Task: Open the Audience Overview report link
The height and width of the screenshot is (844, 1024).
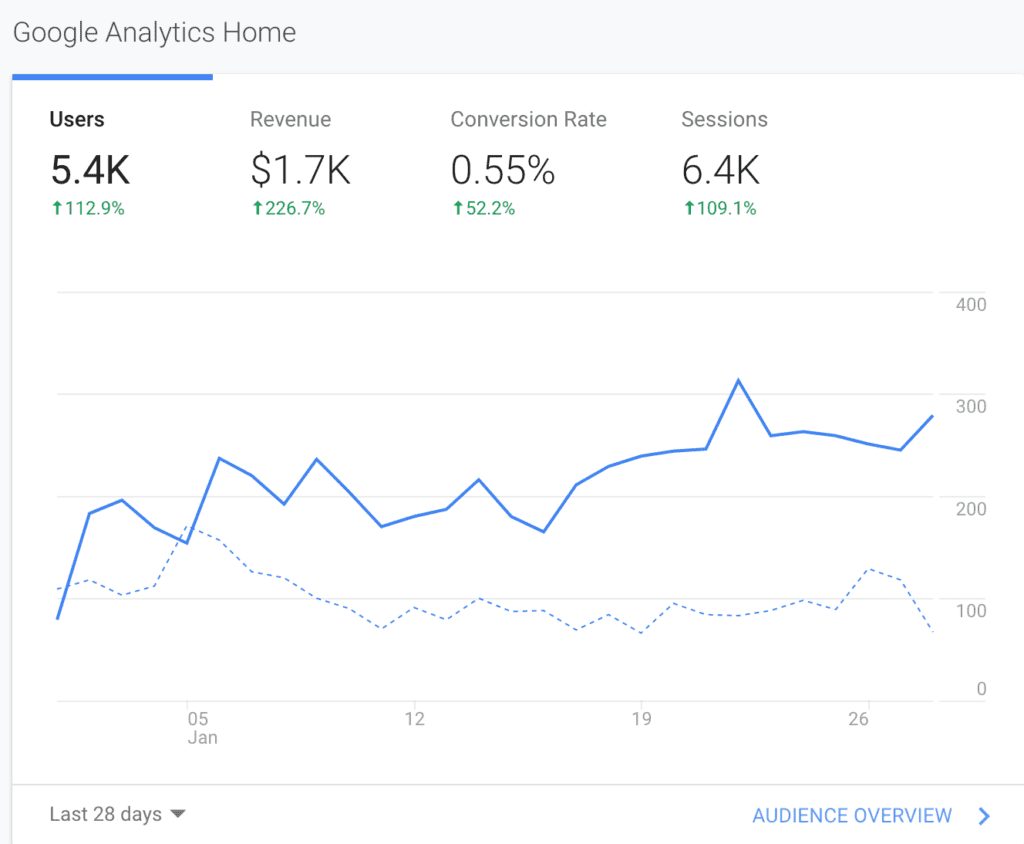Action: (852, 815)
